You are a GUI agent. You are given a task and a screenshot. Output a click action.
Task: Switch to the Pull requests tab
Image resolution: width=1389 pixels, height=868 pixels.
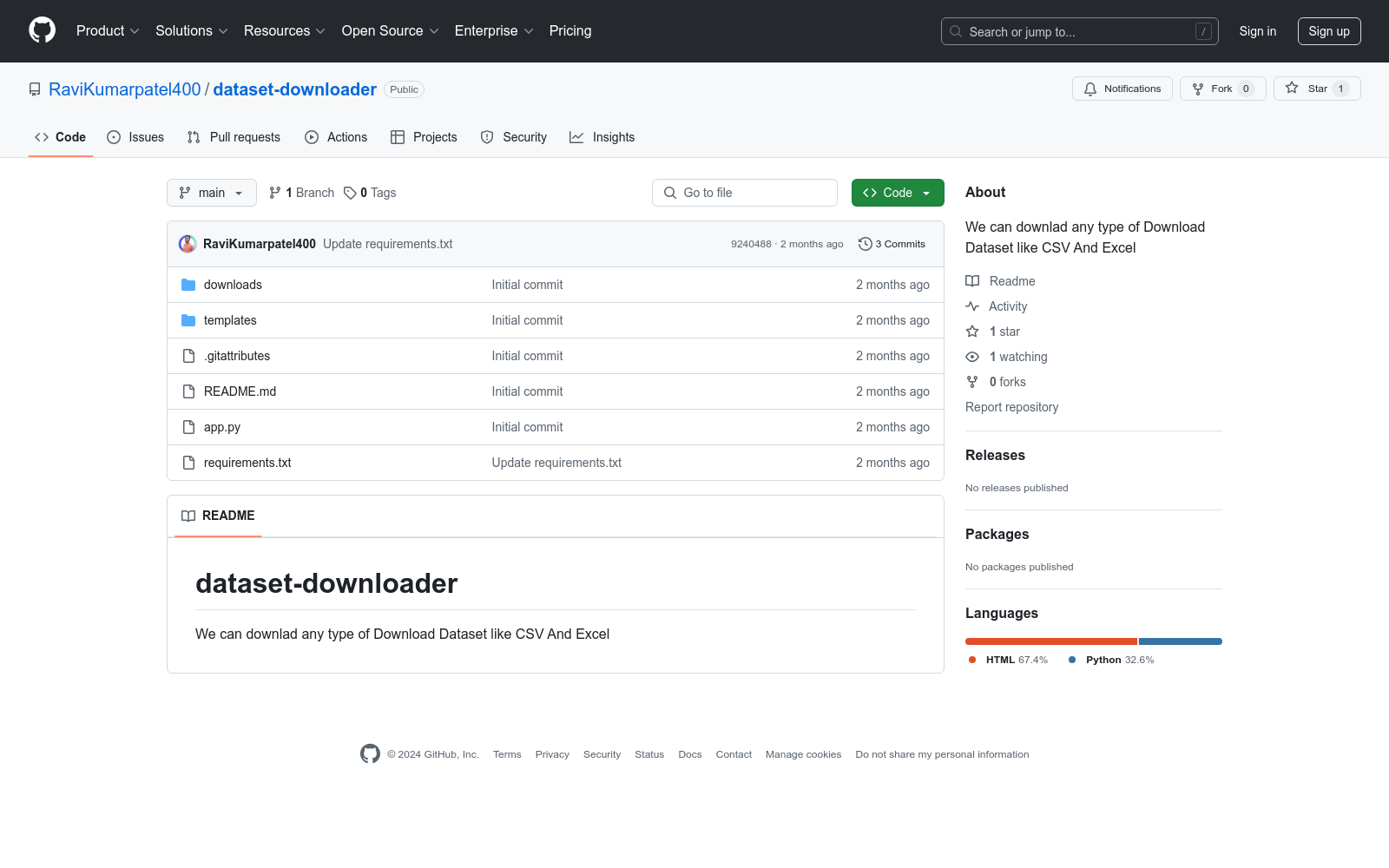[234, 137]
